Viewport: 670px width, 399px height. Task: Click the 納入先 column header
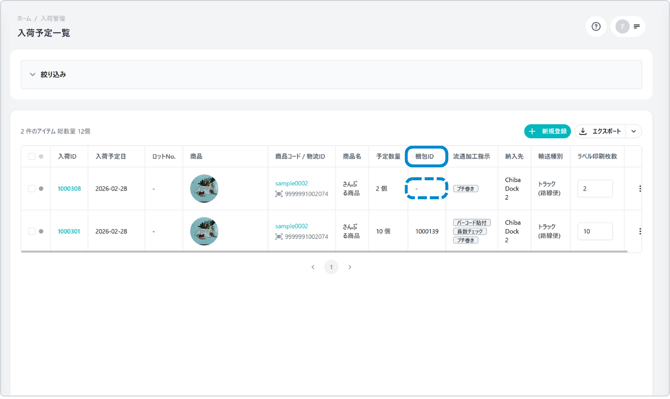point(514,156)
